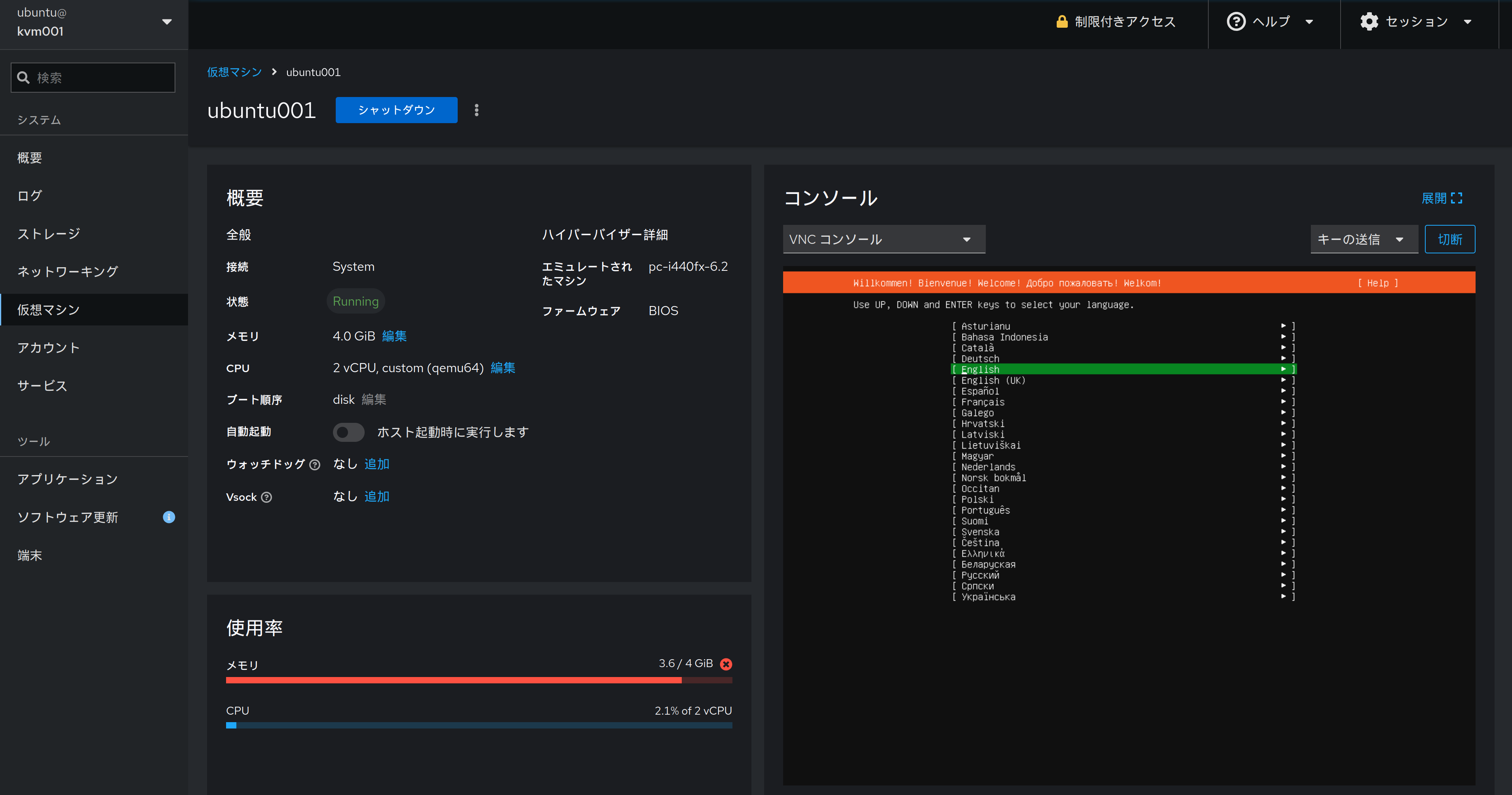Click the watchdog help info icon
The image size is (1512, 795).
click(315, 464)
